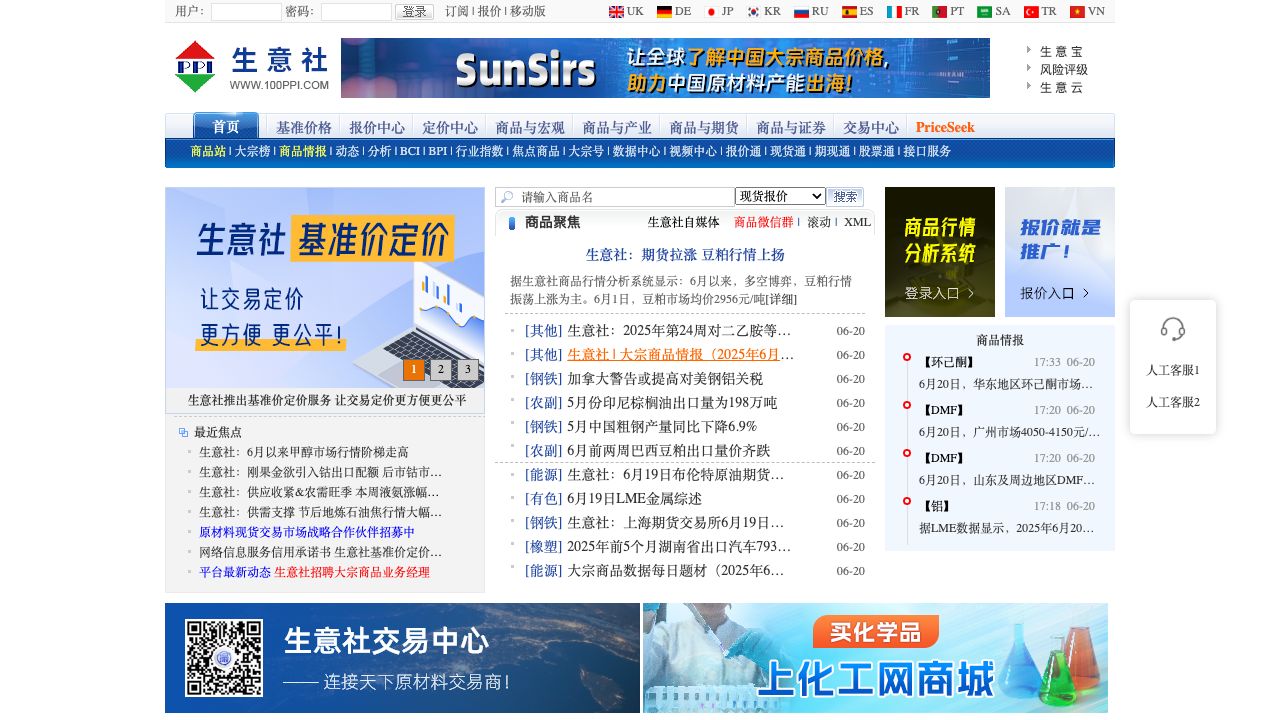The height and width of the screenshot is (720, 1280).
Task: Open the SunSirs banner advertisement
Action: click(x=665, y=68)
